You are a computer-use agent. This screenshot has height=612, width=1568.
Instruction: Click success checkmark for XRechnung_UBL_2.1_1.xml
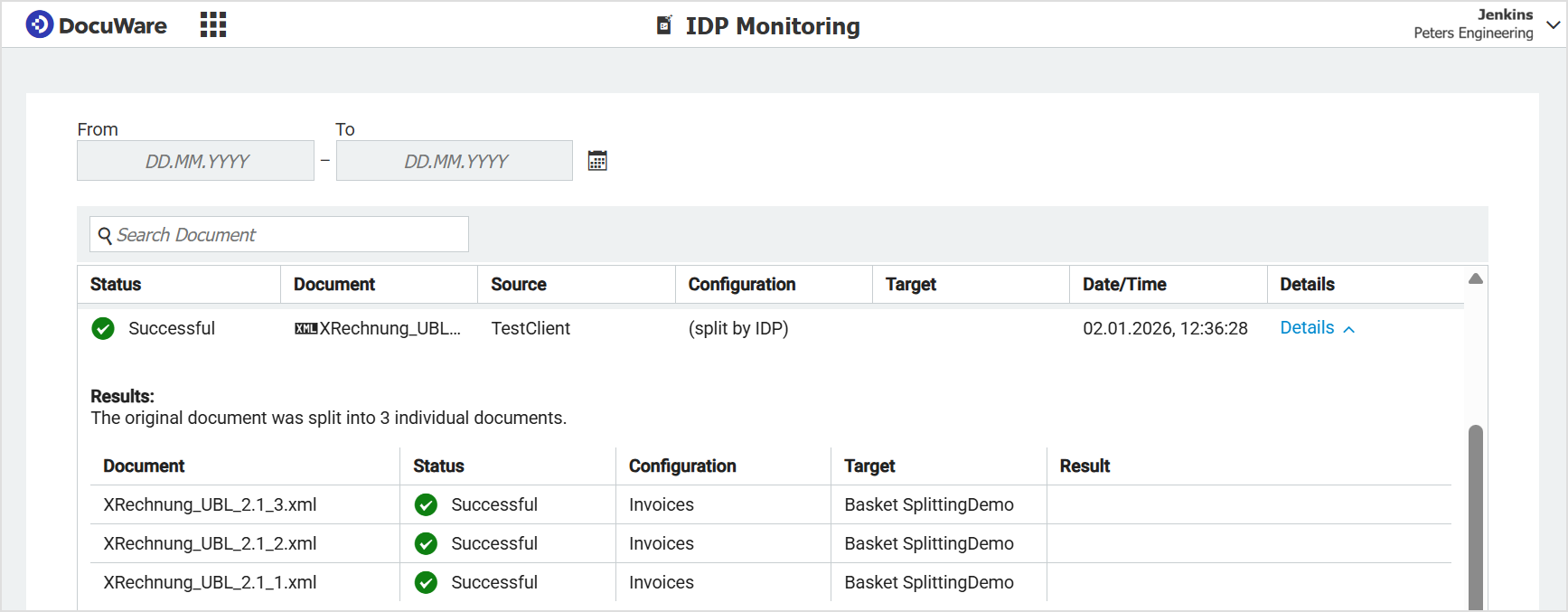(426, 582)
